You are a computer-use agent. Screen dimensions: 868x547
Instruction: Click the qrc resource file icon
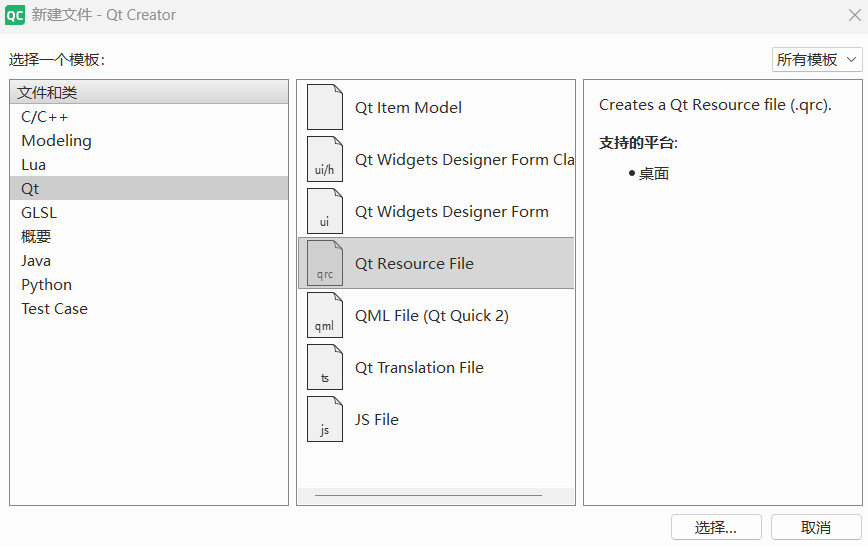pos(325,263)
